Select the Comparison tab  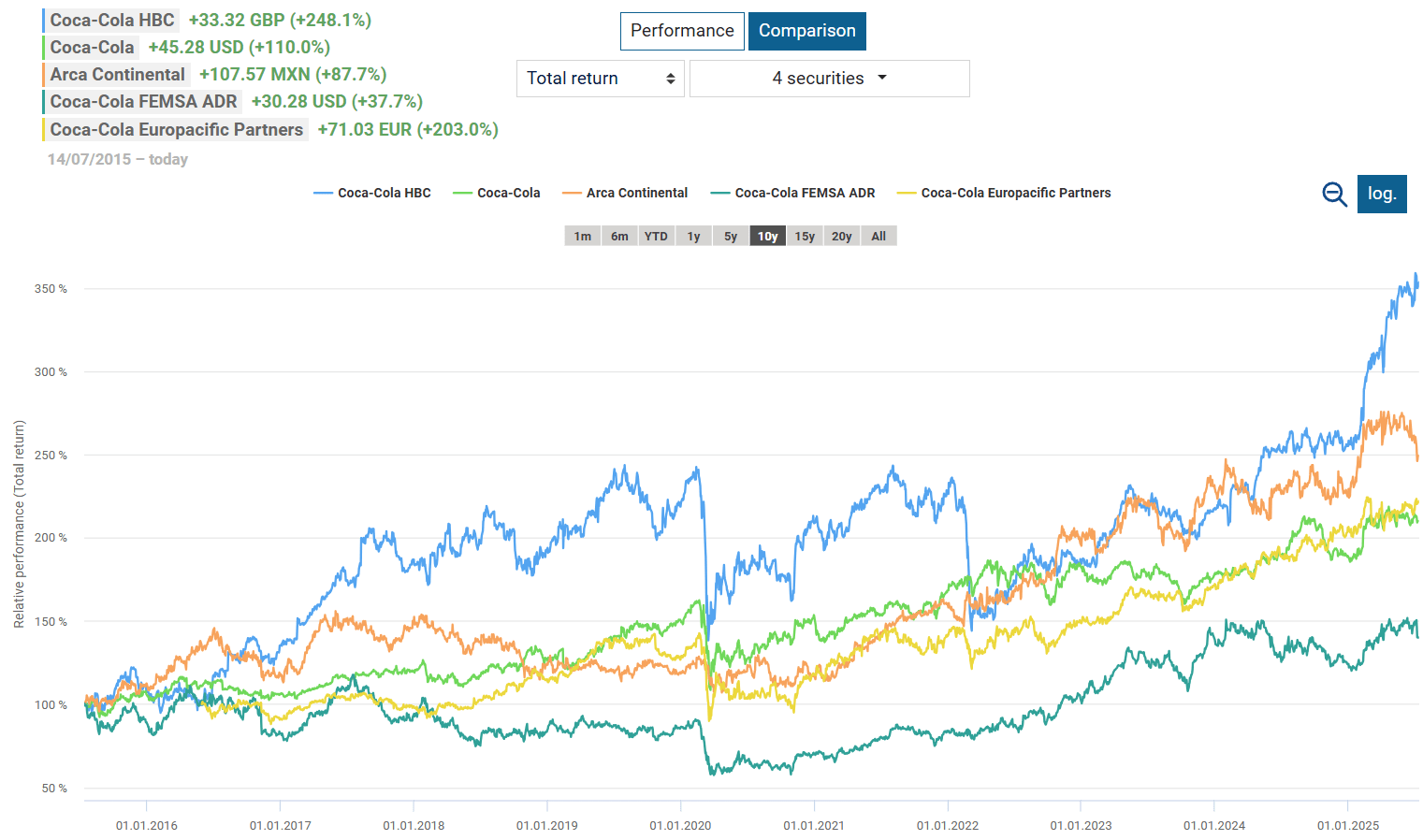click(806, 31)
